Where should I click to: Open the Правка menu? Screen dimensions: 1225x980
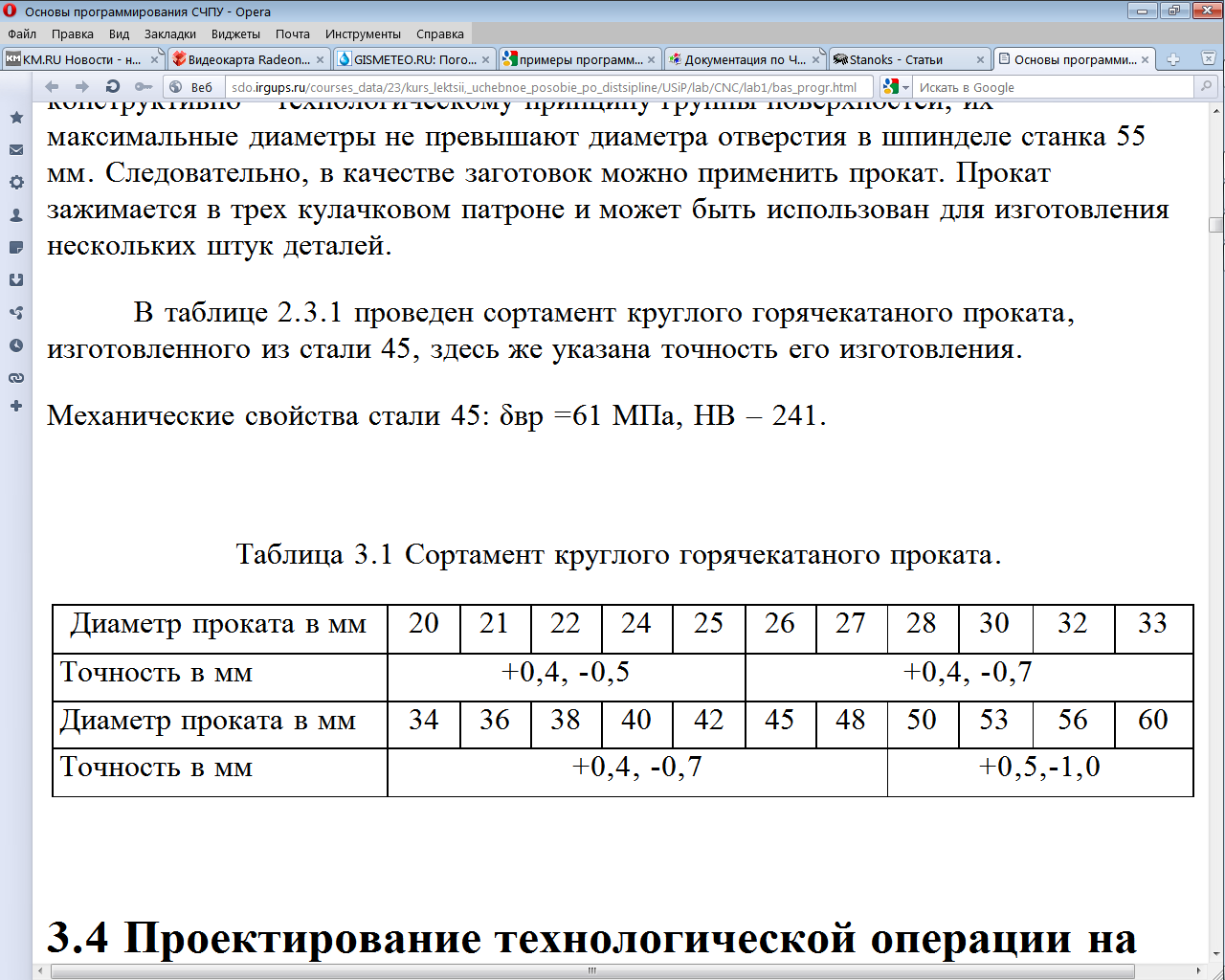coord(73,33)
